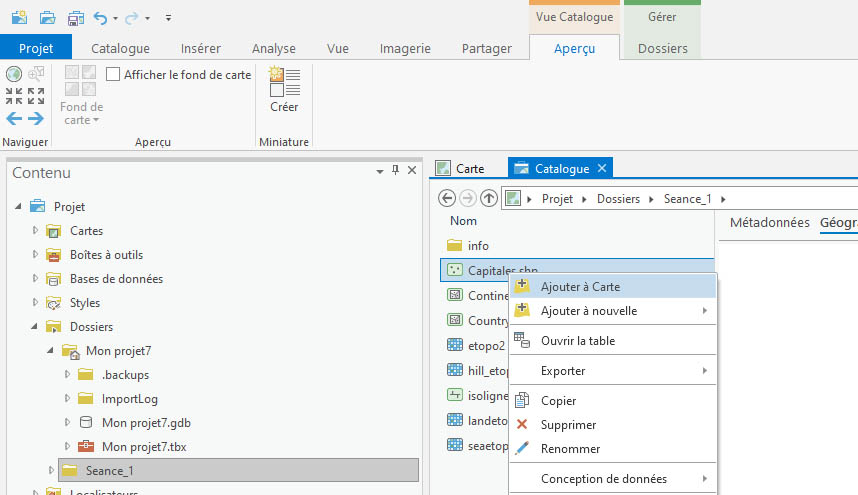
Task: Expand the Cartes tree node
Action: 36,231
